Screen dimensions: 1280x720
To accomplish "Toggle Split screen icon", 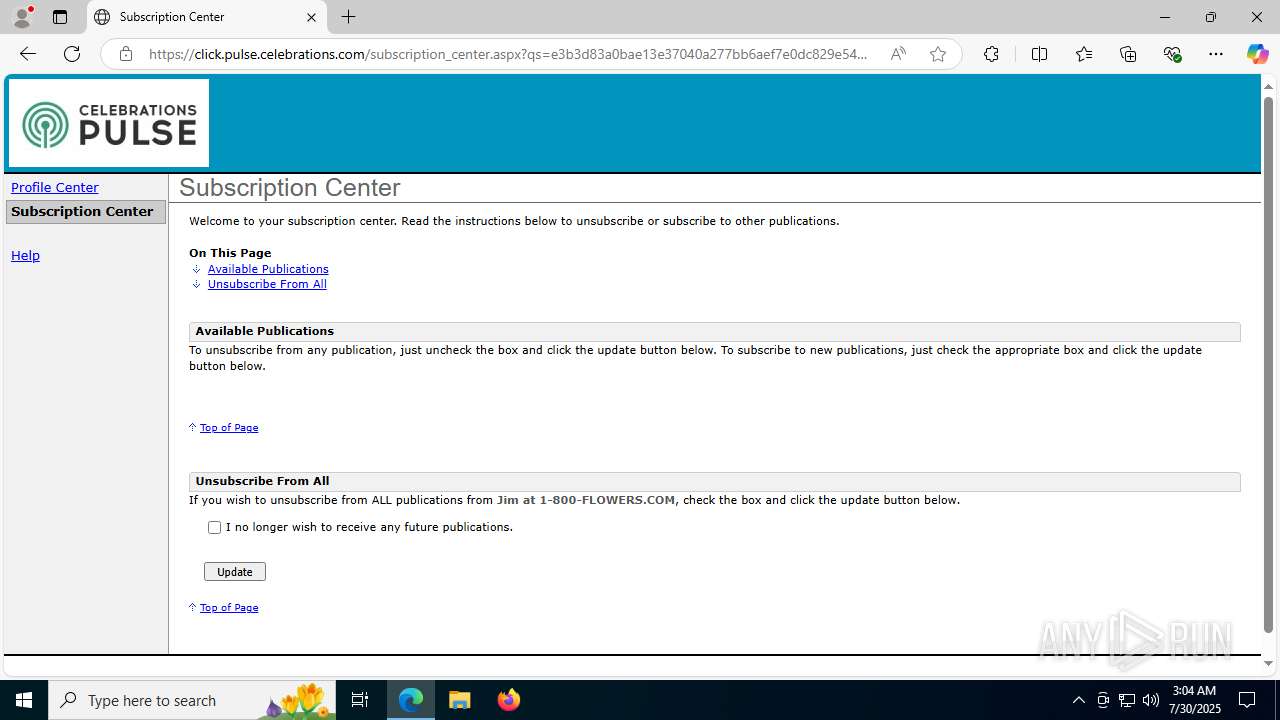I will click(x=1039, y=54).
